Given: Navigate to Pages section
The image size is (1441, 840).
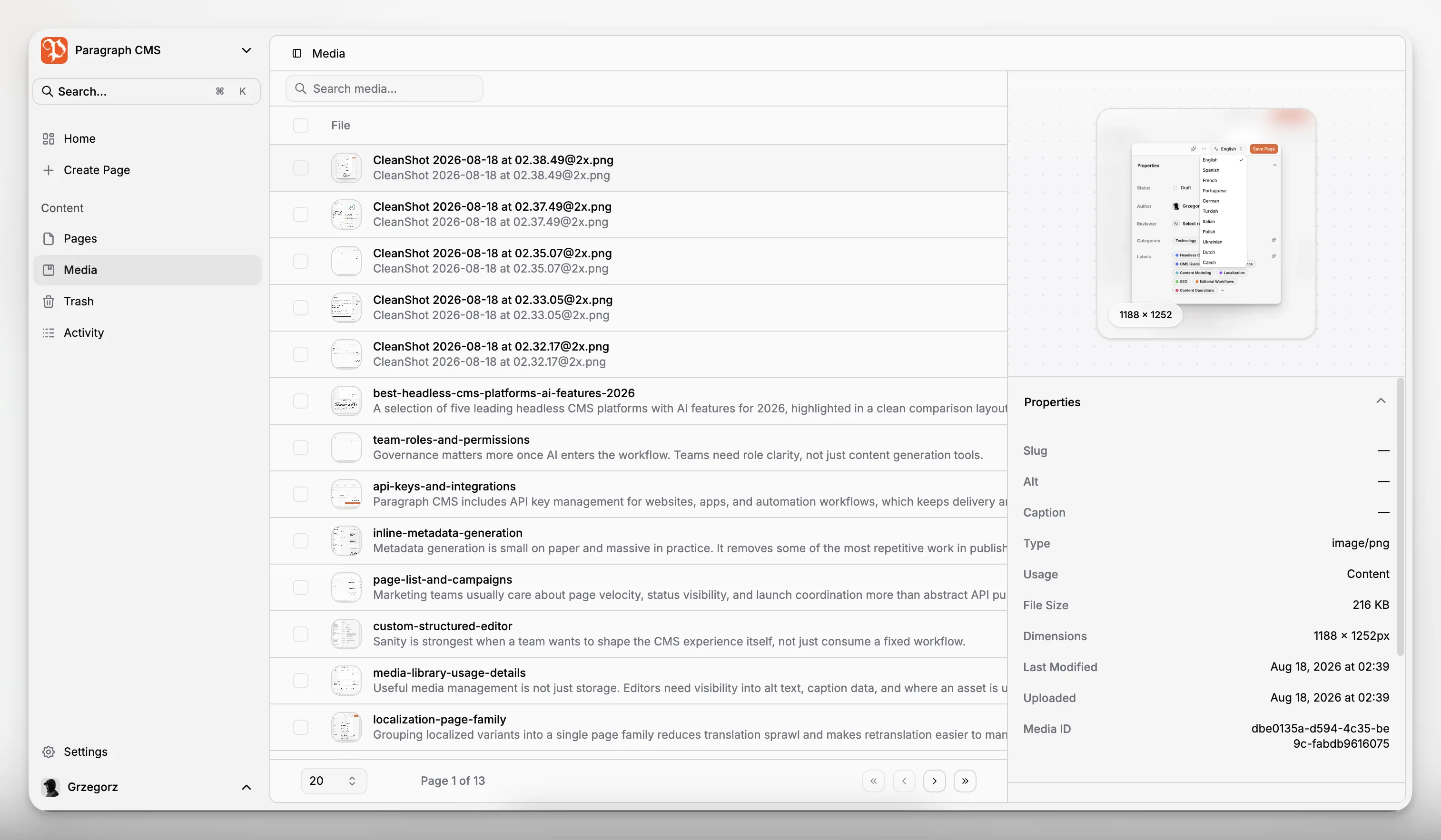Looking at the screenshot, I should 147,239.
